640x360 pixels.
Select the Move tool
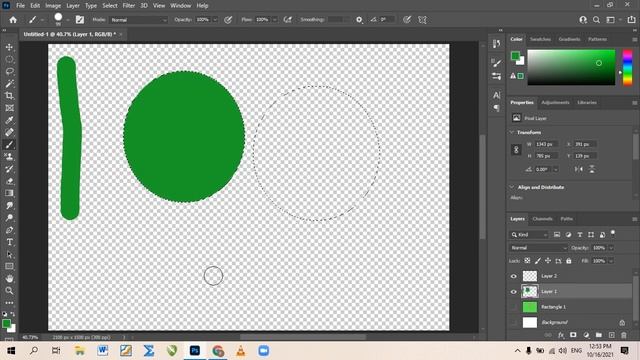click(x=9, y=47)
